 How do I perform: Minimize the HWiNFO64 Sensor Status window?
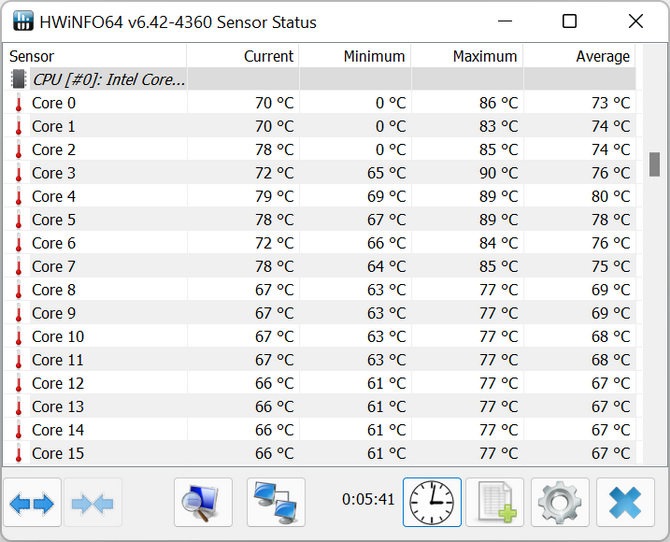click(x=505, y=21)
